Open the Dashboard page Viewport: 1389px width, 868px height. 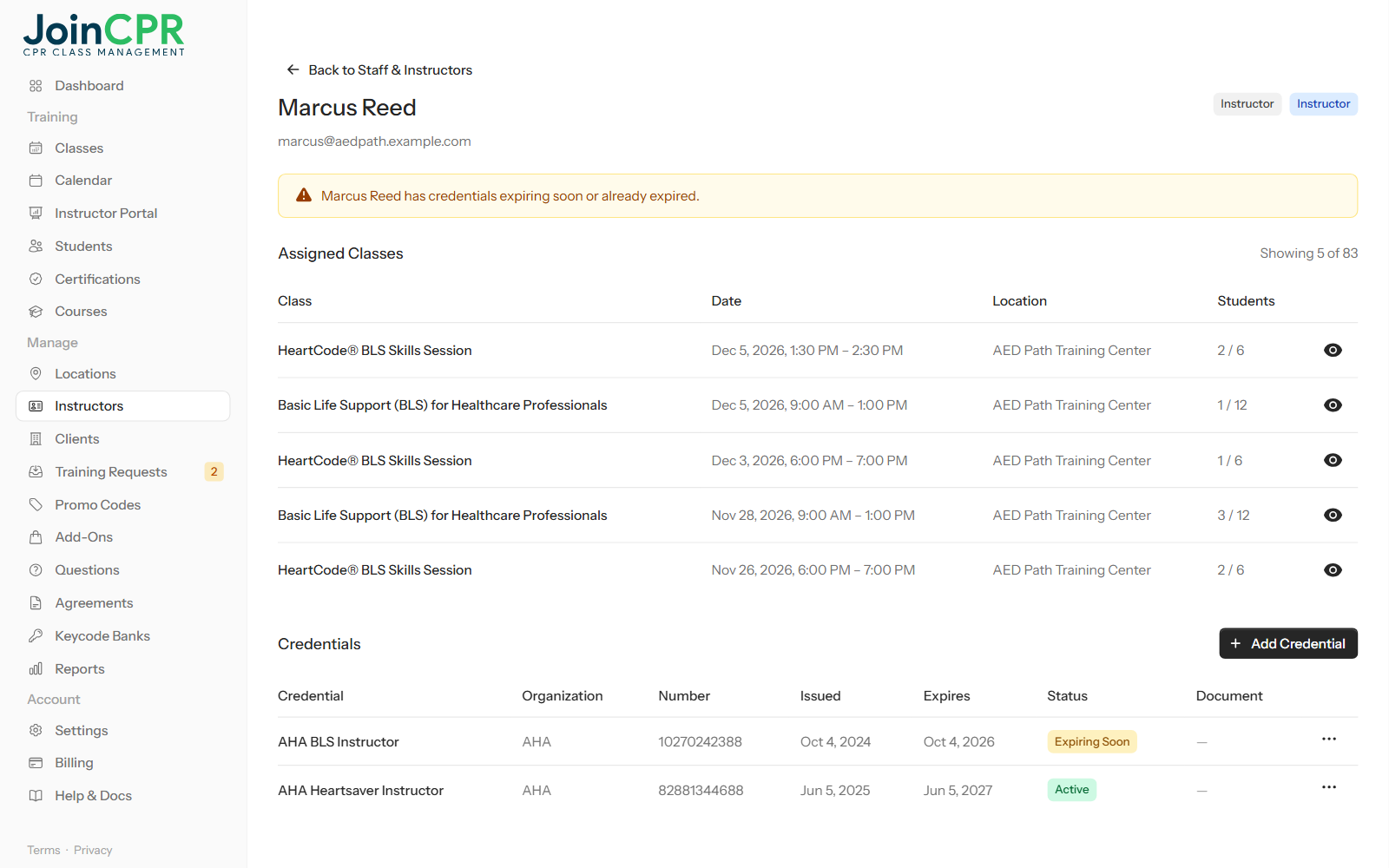point(123,86)
